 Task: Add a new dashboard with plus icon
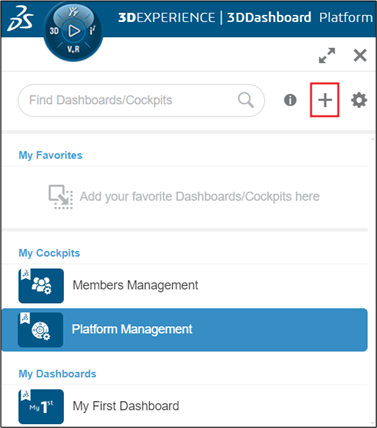(325, 100)
